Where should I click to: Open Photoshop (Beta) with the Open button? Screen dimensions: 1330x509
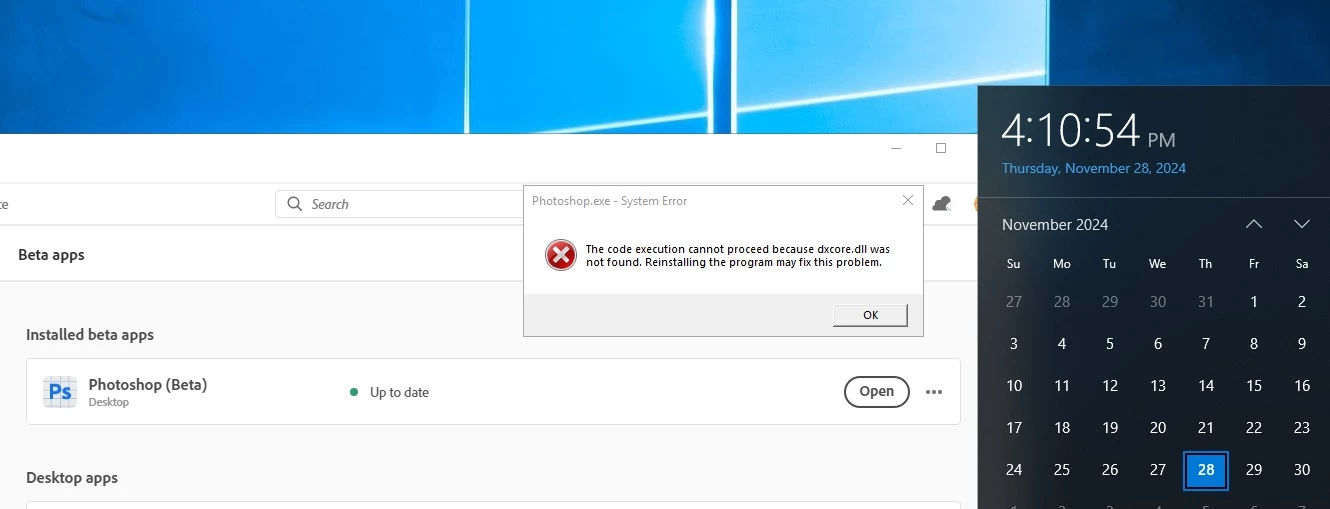coord(877,392)
